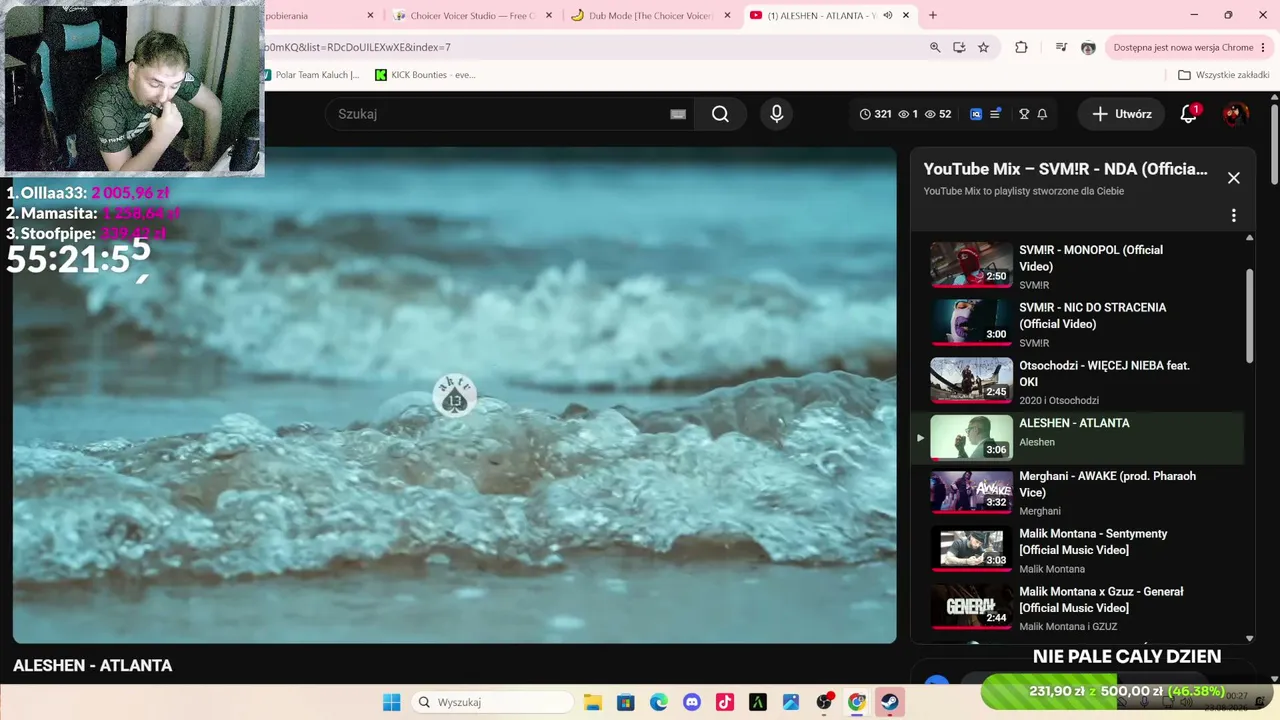Click the install app icon in the address bar
1280x720 pixels.
[x=959, y=47]
